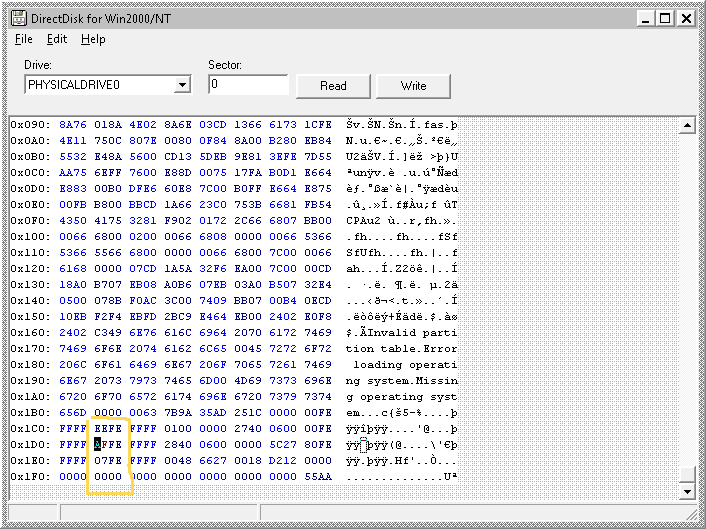Viewport: 706px width, 529px height.
Task: Select hex value 1CFE on row 0x090
Action: (318, 125)
